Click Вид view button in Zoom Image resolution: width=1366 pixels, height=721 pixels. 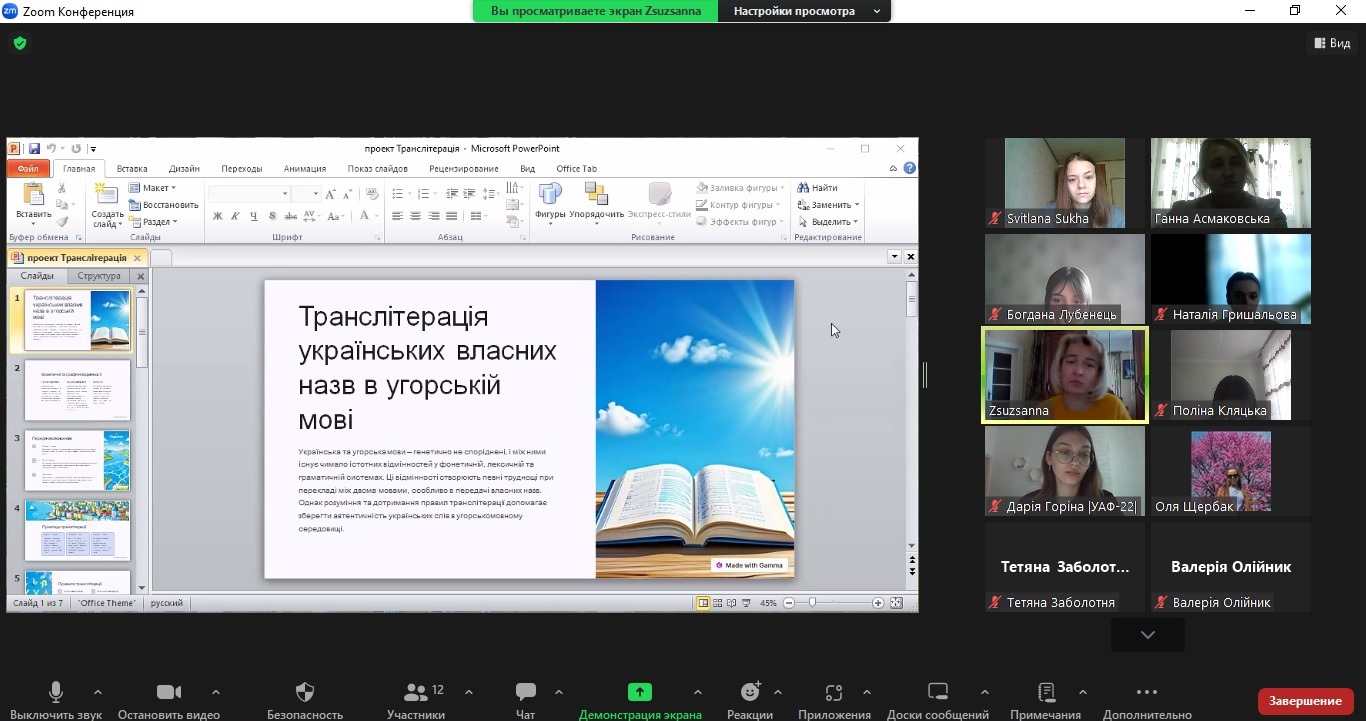pyautogui.click(x=1331, y=43)
